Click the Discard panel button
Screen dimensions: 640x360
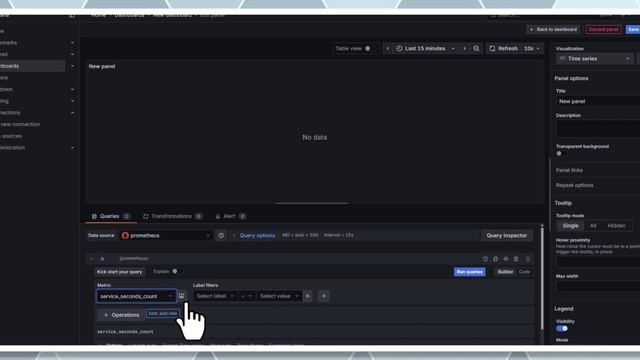coord(603,29)
